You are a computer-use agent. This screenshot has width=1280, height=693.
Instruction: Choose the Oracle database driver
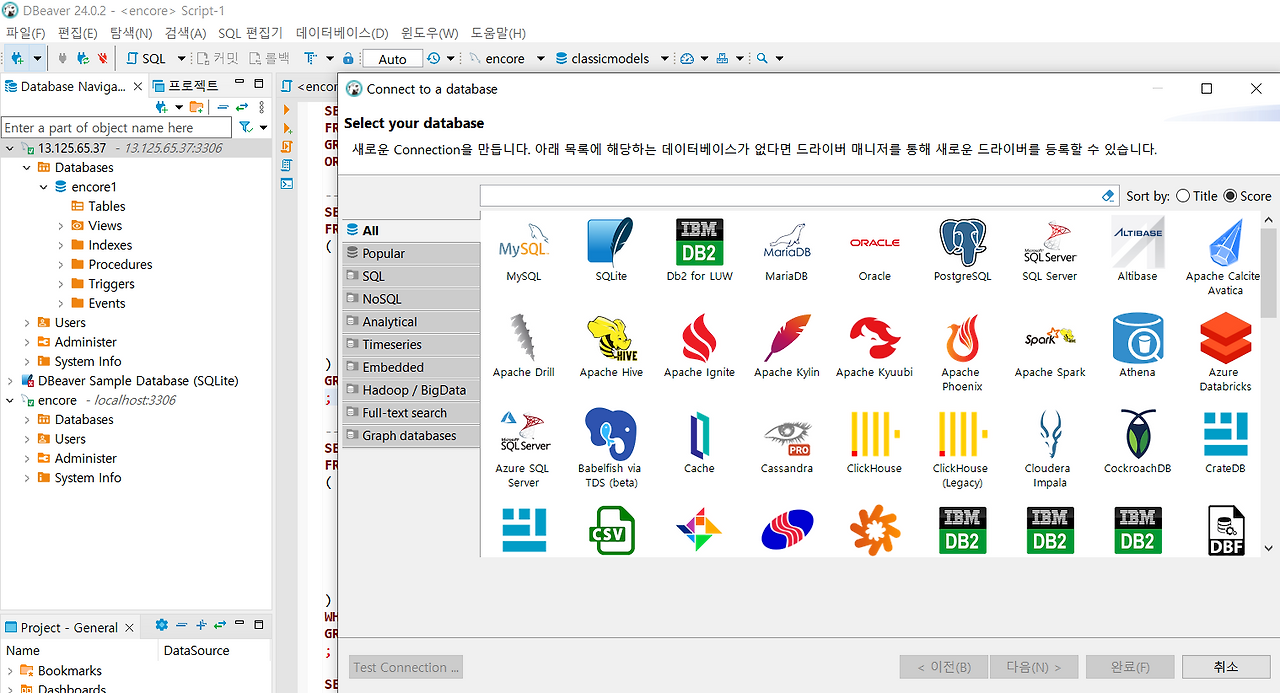click(x=874, y=250)
